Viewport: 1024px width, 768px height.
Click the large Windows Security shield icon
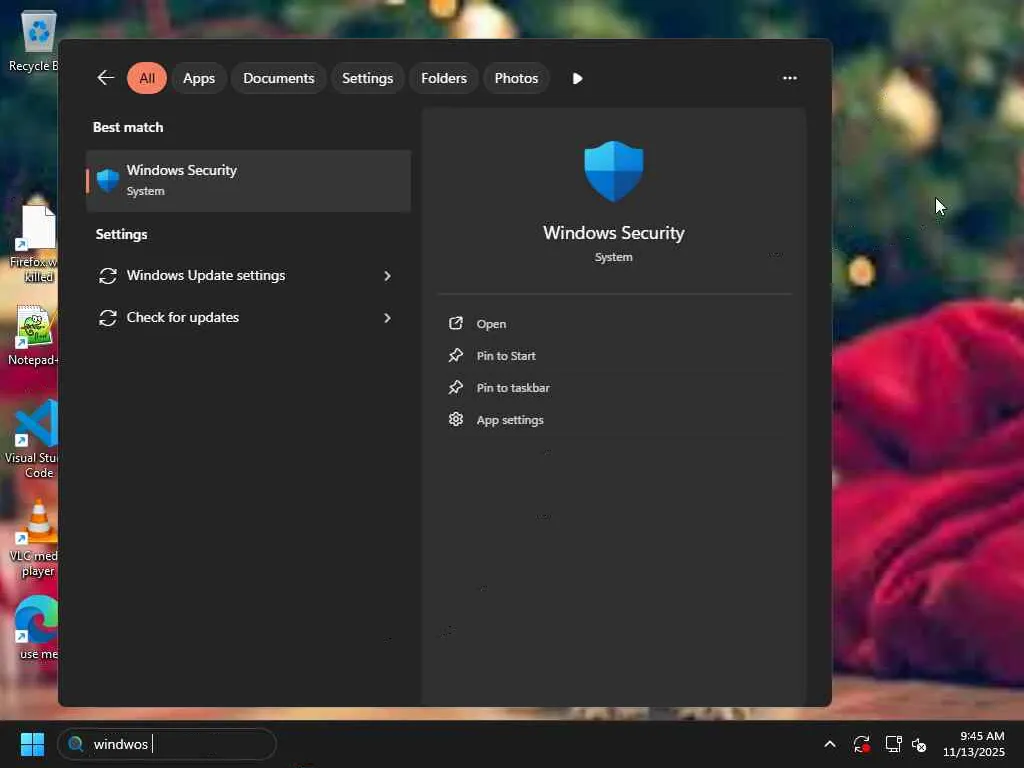coord(613,171)
